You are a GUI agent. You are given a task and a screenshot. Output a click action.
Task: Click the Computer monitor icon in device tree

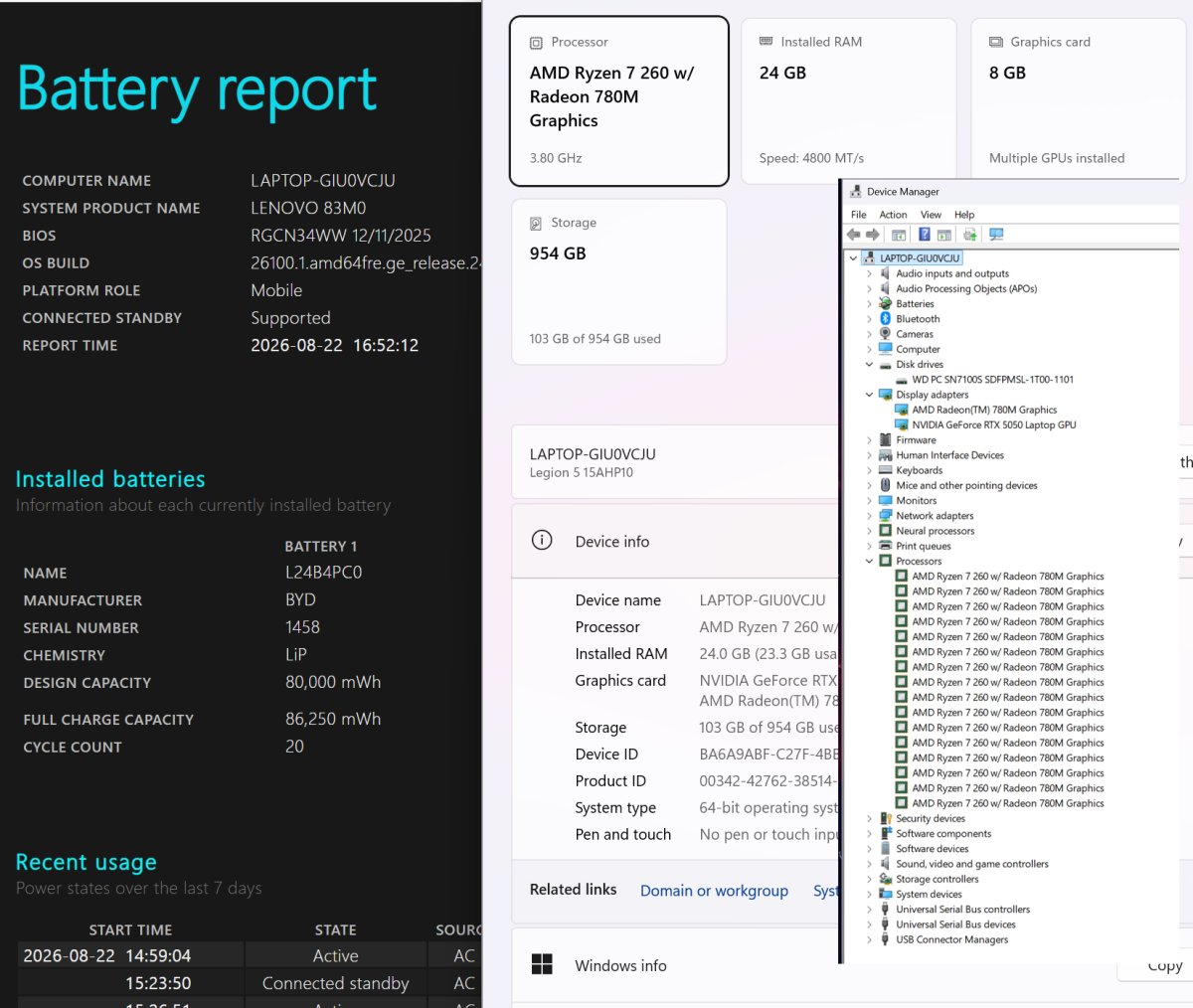point(885,349)
